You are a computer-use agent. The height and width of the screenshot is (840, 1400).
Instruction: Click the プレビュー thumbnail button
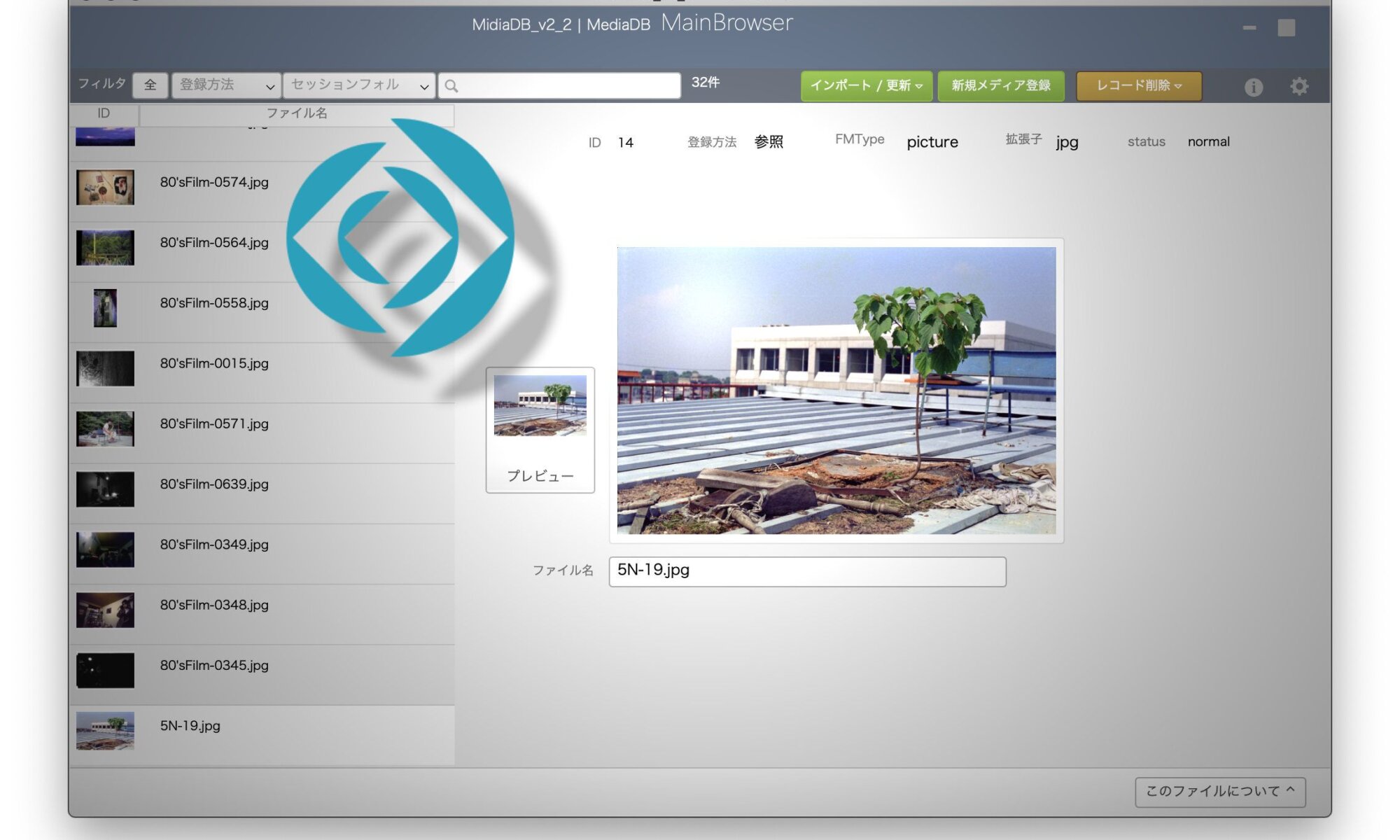point(540,430)
